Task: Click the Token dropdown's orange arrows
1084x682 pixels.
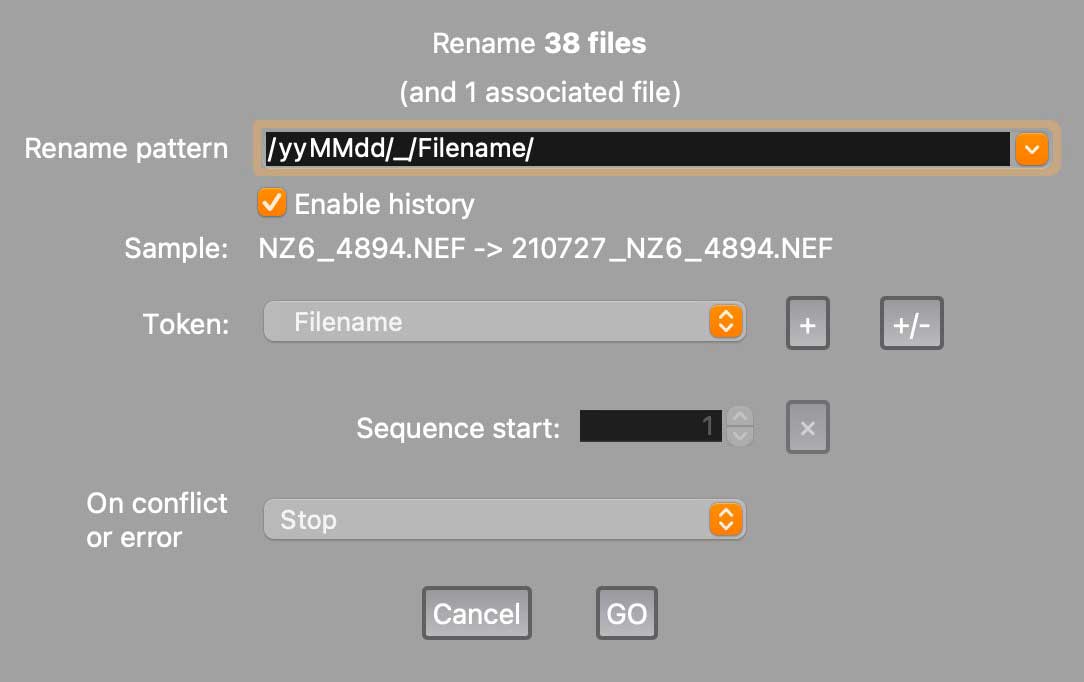Action: [726, 322]
